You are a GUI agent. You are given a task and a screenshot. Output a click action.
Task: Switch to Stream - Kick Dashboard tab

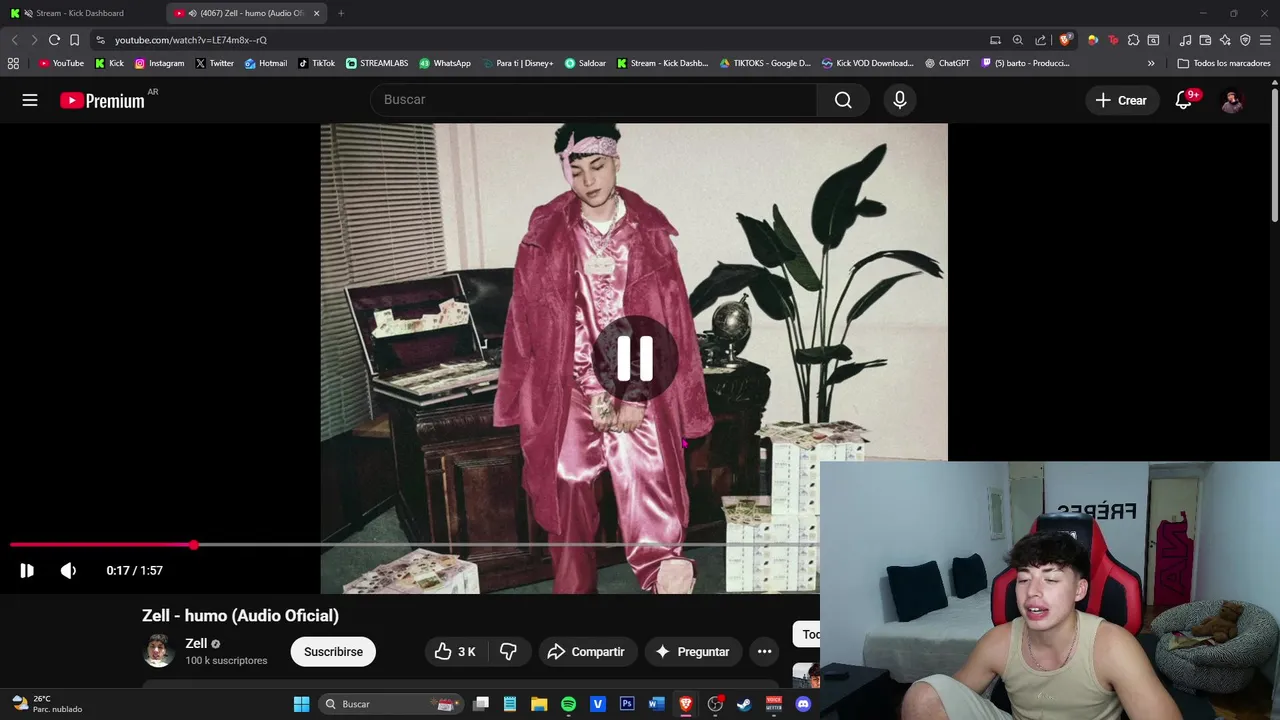[80, 13]
